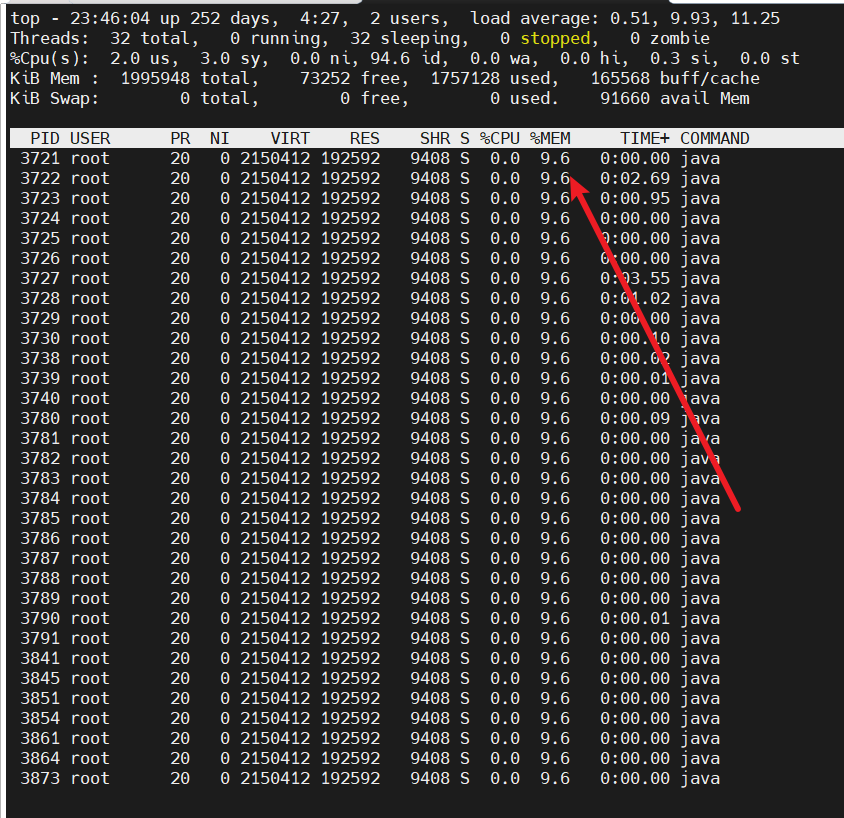Click the 0:02.69 time value for thread 3722
Viewport: 844px width, 818px height.
(635, 178)
